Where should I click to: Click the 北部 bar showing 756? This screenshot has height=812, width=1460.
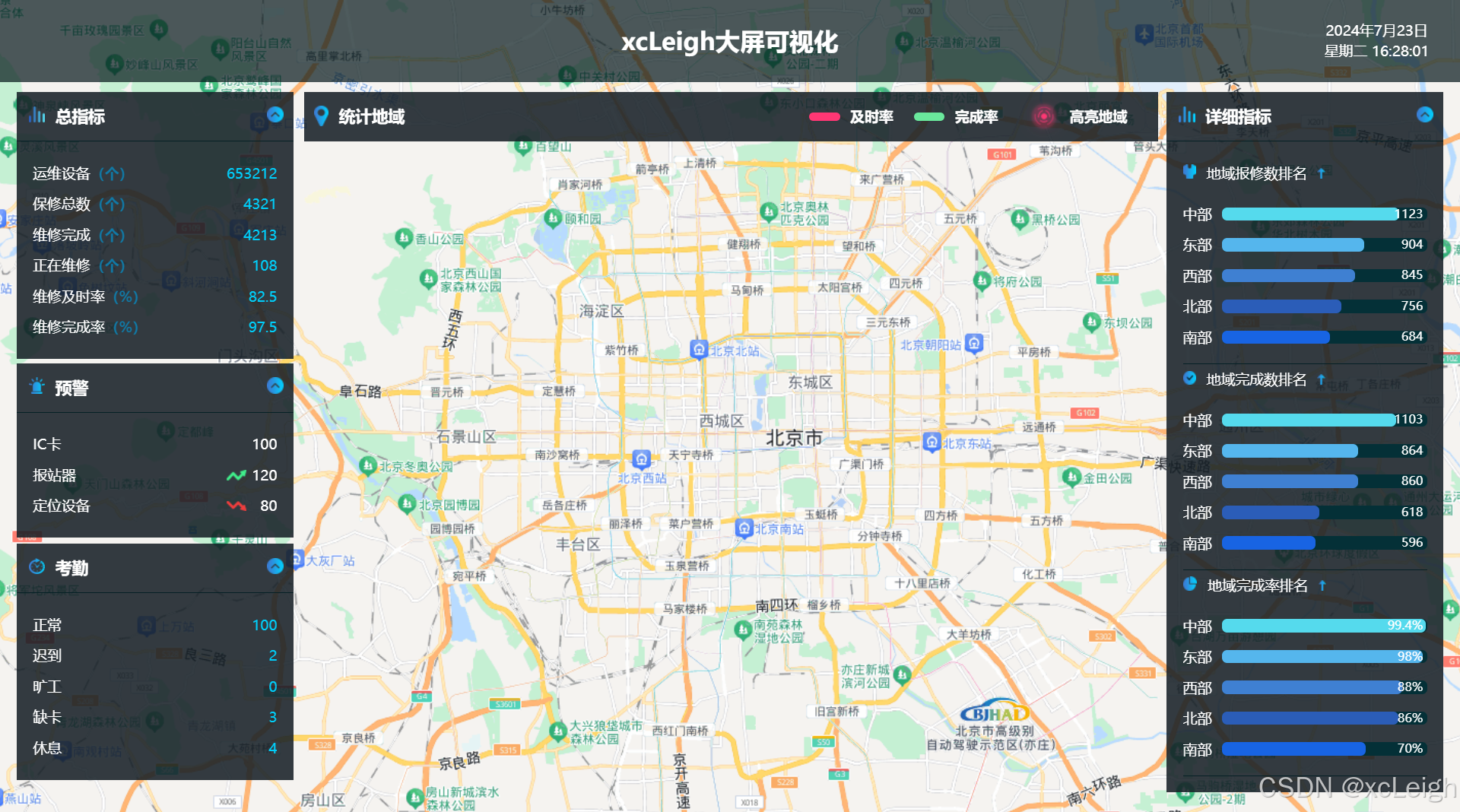click(1324, 306)
